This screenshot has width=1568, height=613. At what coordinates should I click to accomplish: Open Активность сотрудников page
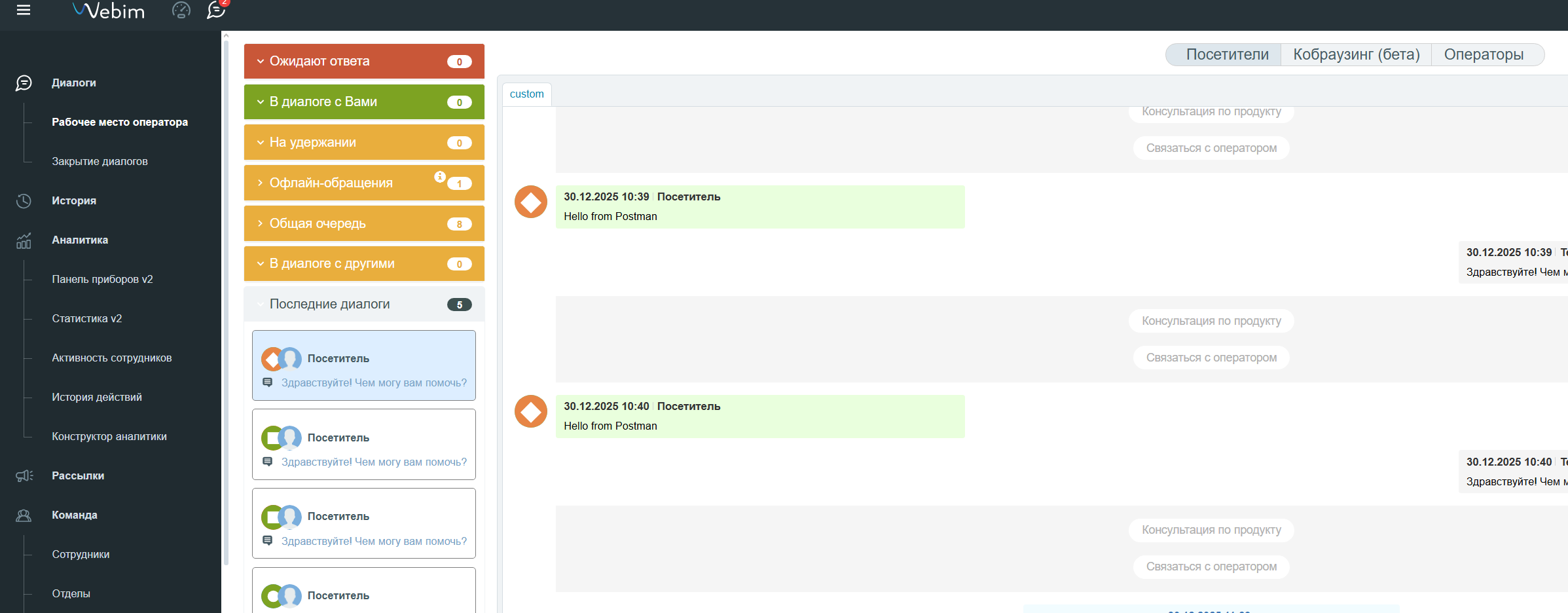[x=111, y=358]
